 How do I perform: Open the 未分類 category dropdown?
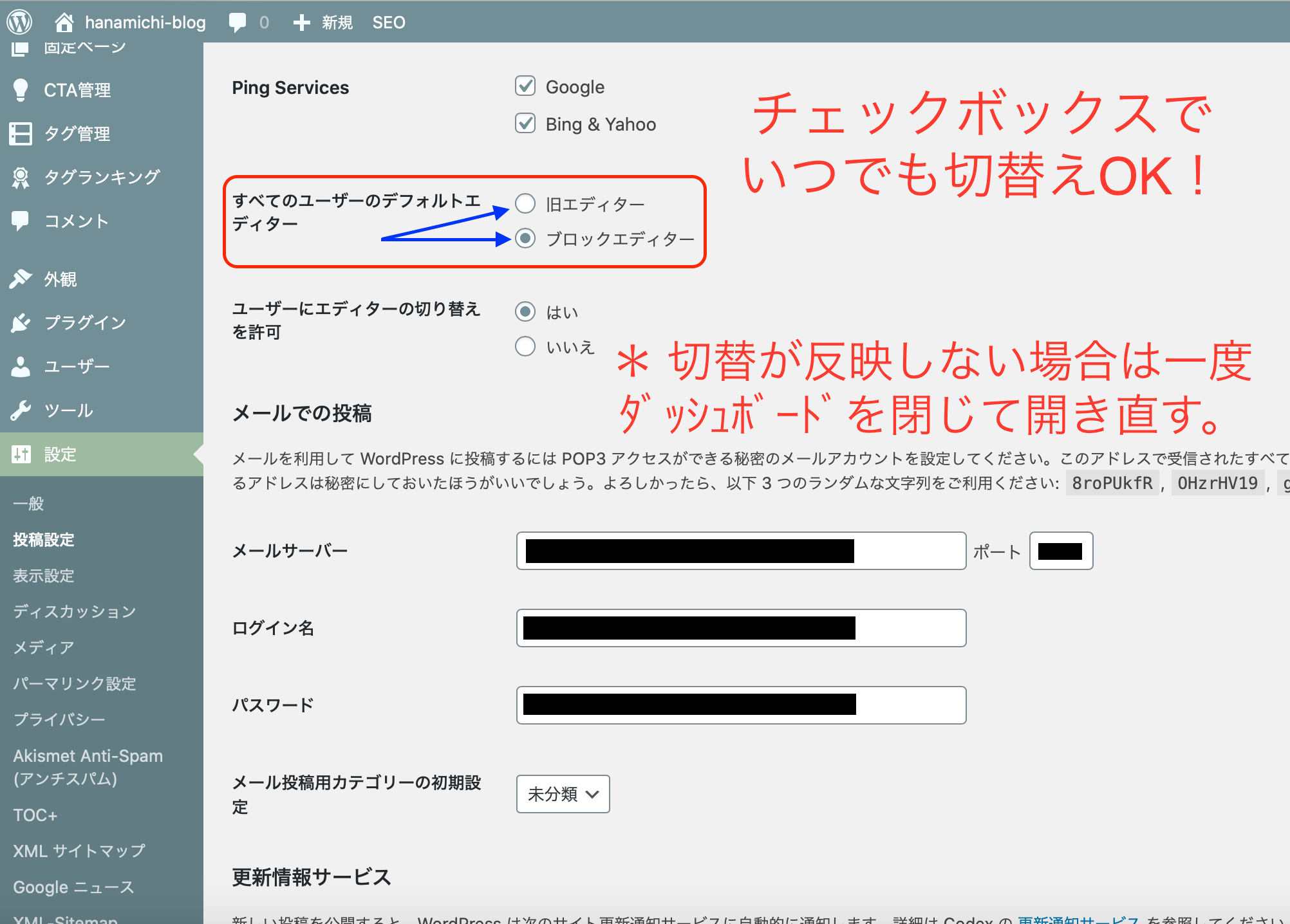(563, 794)
